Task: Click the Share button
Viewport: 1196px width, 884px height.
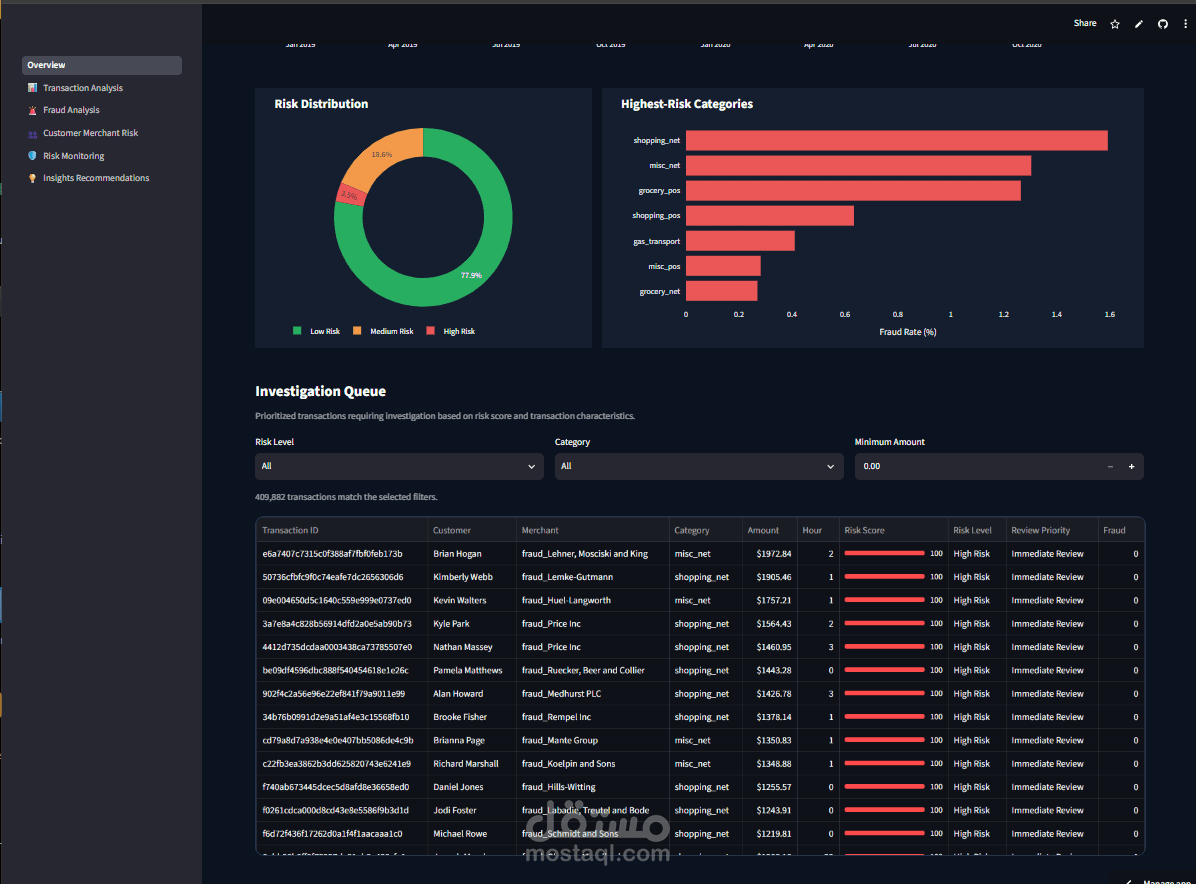Action: click(x=1085, y=24)
